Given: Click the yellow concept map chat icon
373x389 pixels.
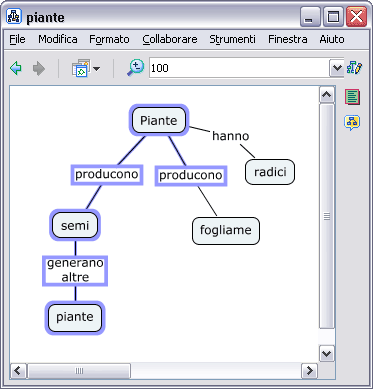Looking at the screenshot, I should [352, 123].
